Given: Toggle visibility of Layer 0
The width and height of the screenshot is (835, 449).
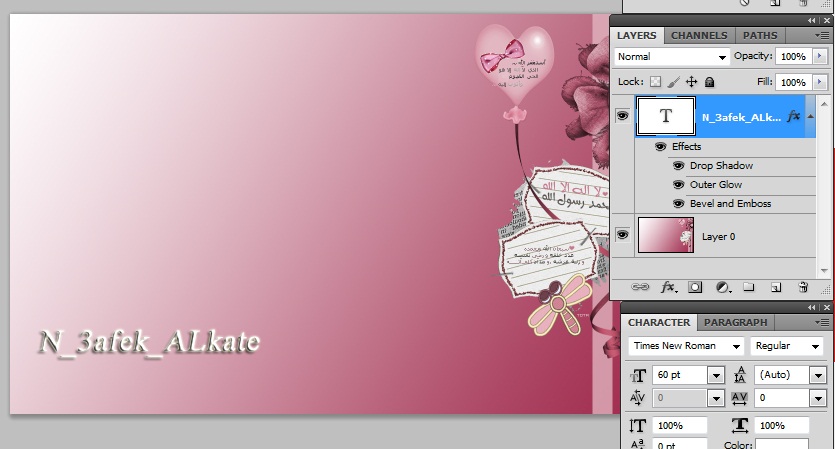Looking at the screenshot, I should (623, 235).
